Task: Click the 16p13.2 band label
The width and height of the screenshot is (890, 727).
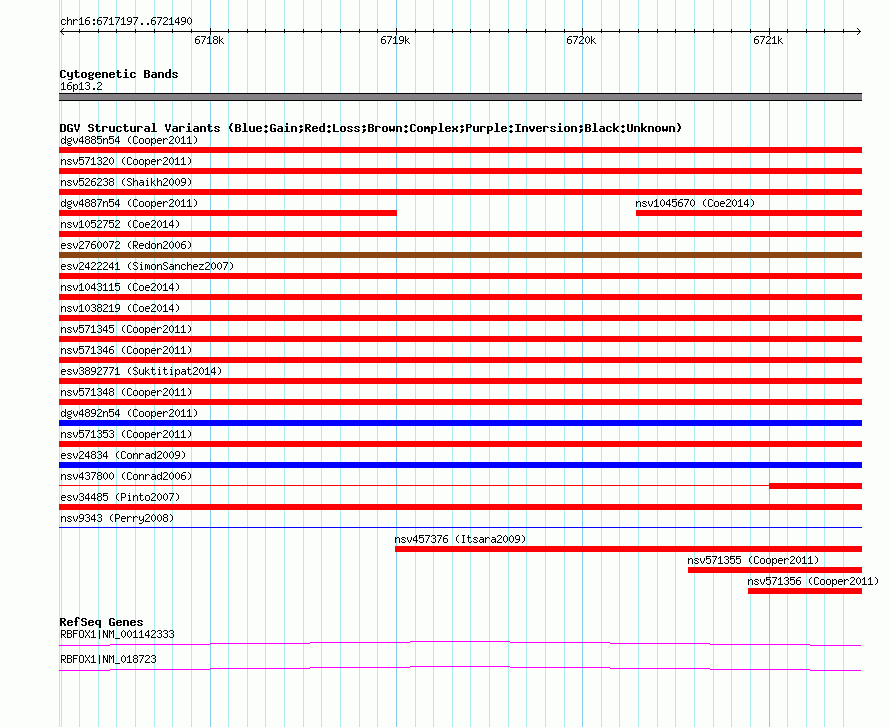Action: tap(81, 86)
